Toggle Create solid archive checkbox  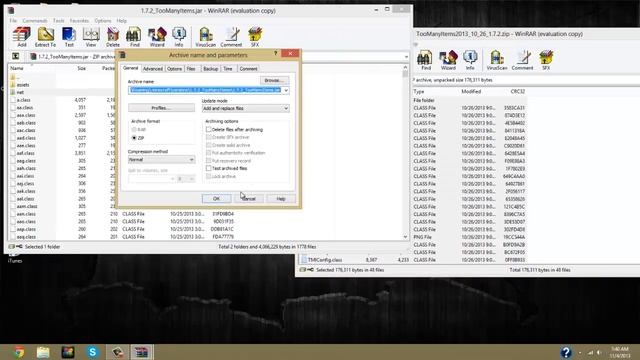(x=209, y=145)
